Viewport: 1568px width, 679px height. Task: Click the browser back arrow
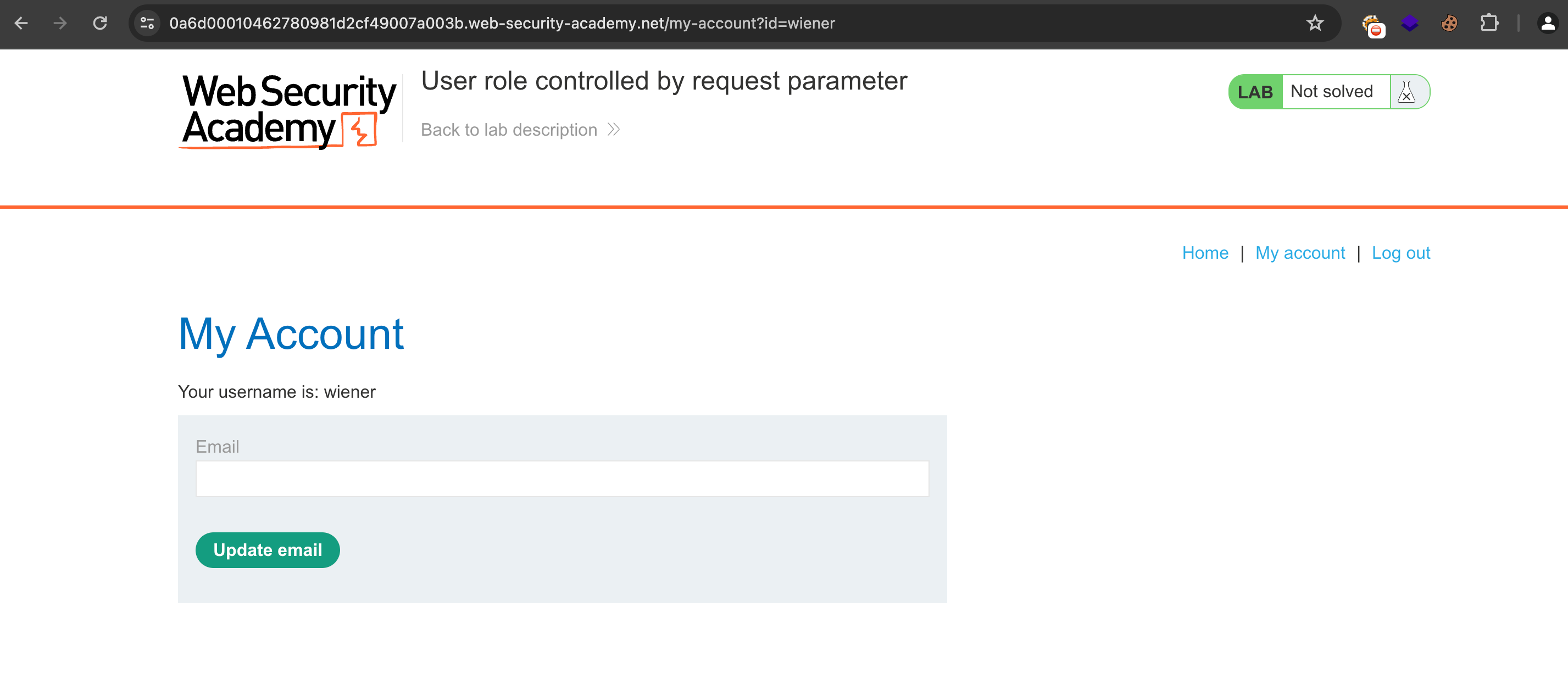click(x=21, y=23)
